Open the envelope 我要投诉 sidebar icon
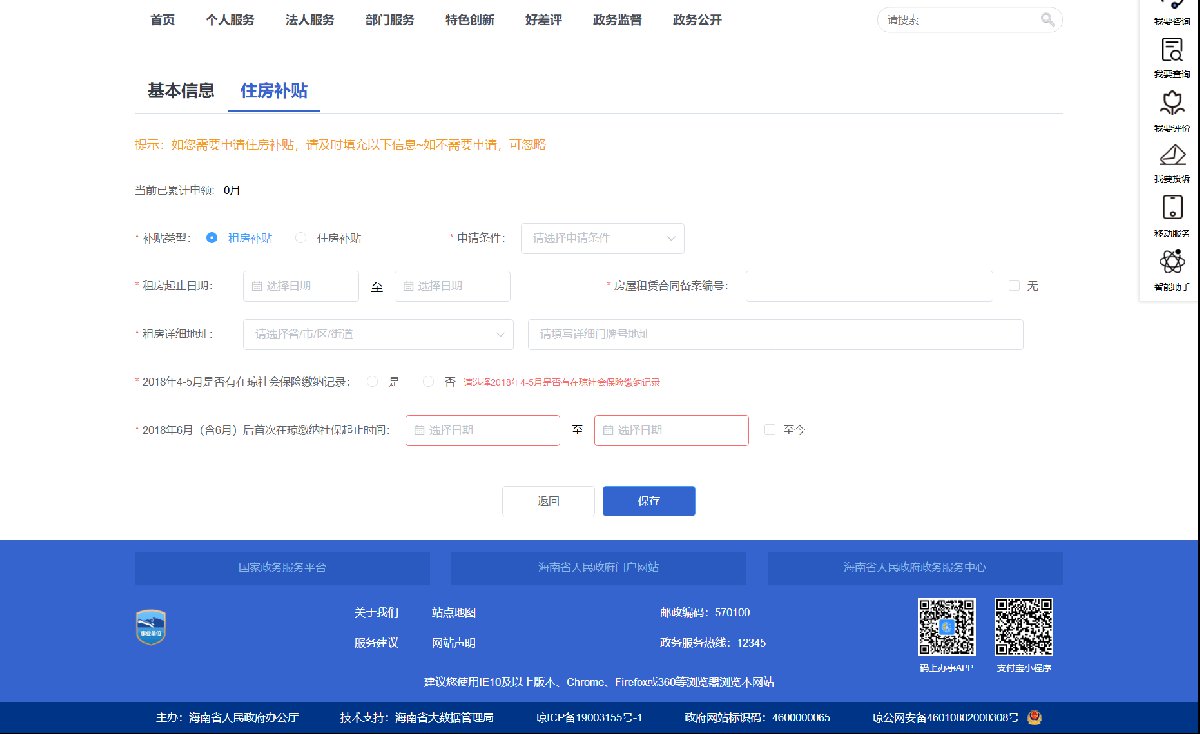The image size is (1200, 734). pos(1172,155)
